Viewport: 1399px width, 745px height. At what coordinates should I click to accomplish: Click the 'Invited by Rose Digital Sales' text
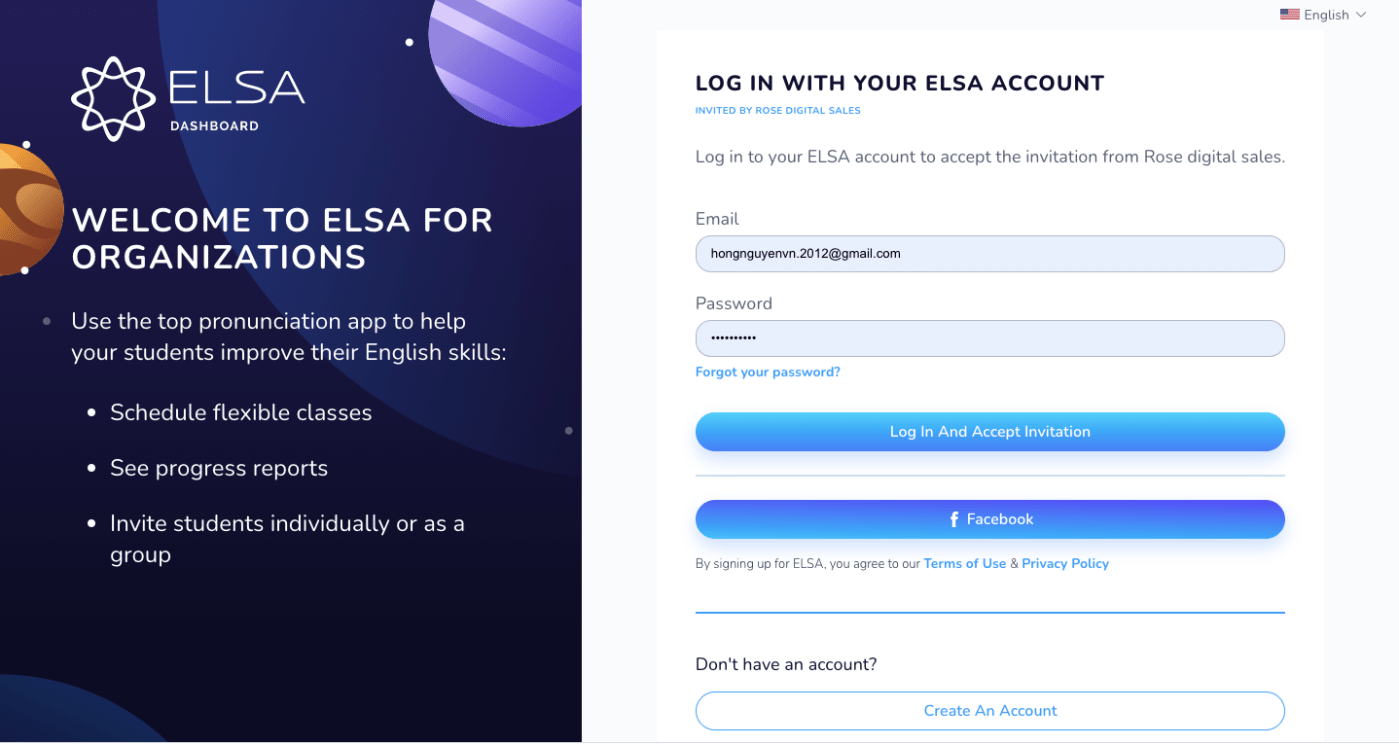pyautogui.click(x=777, y=111)
